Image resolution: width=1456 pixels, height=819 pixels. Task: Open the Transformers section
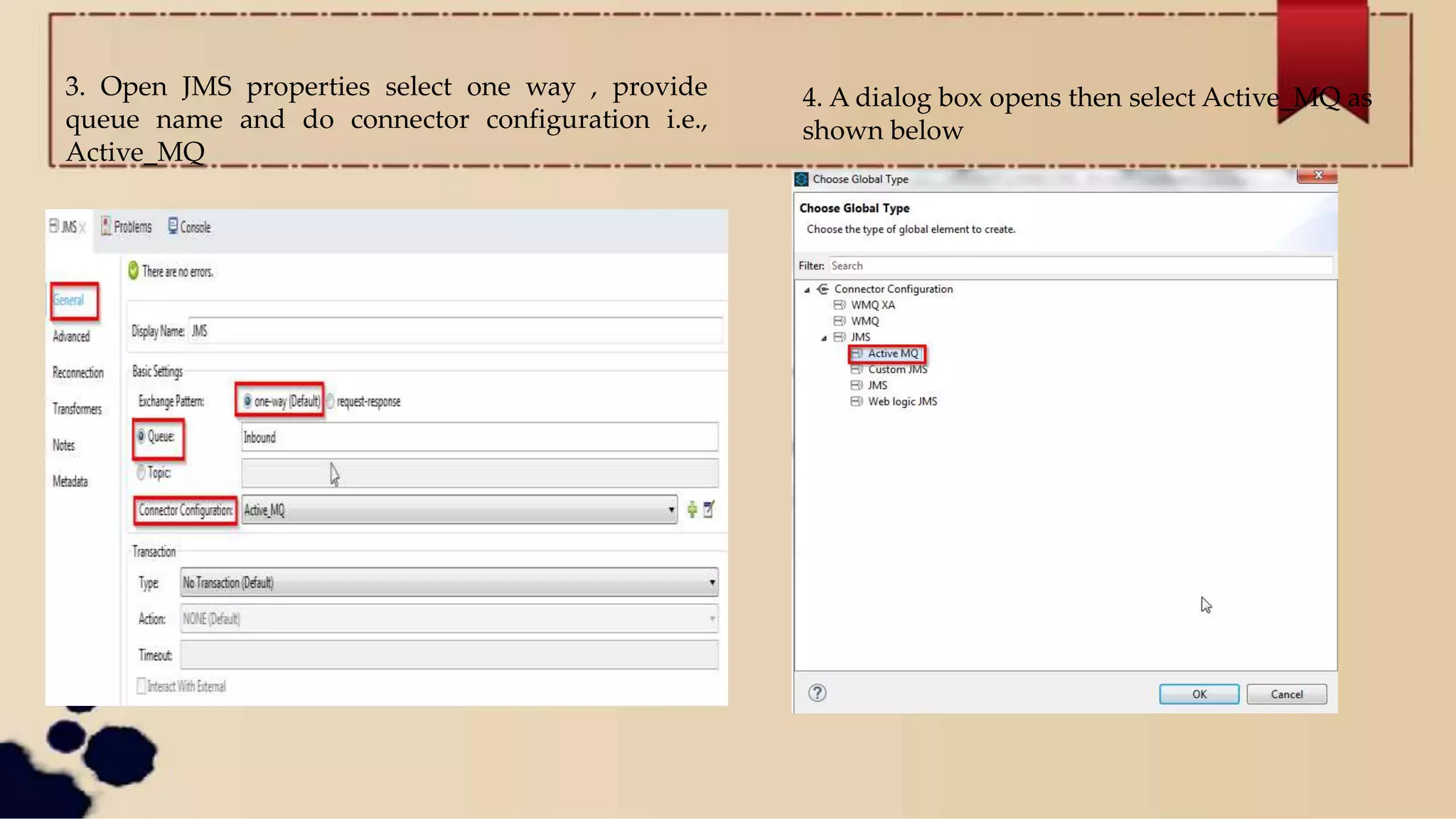pyautogui.click(x=77, y=409)
